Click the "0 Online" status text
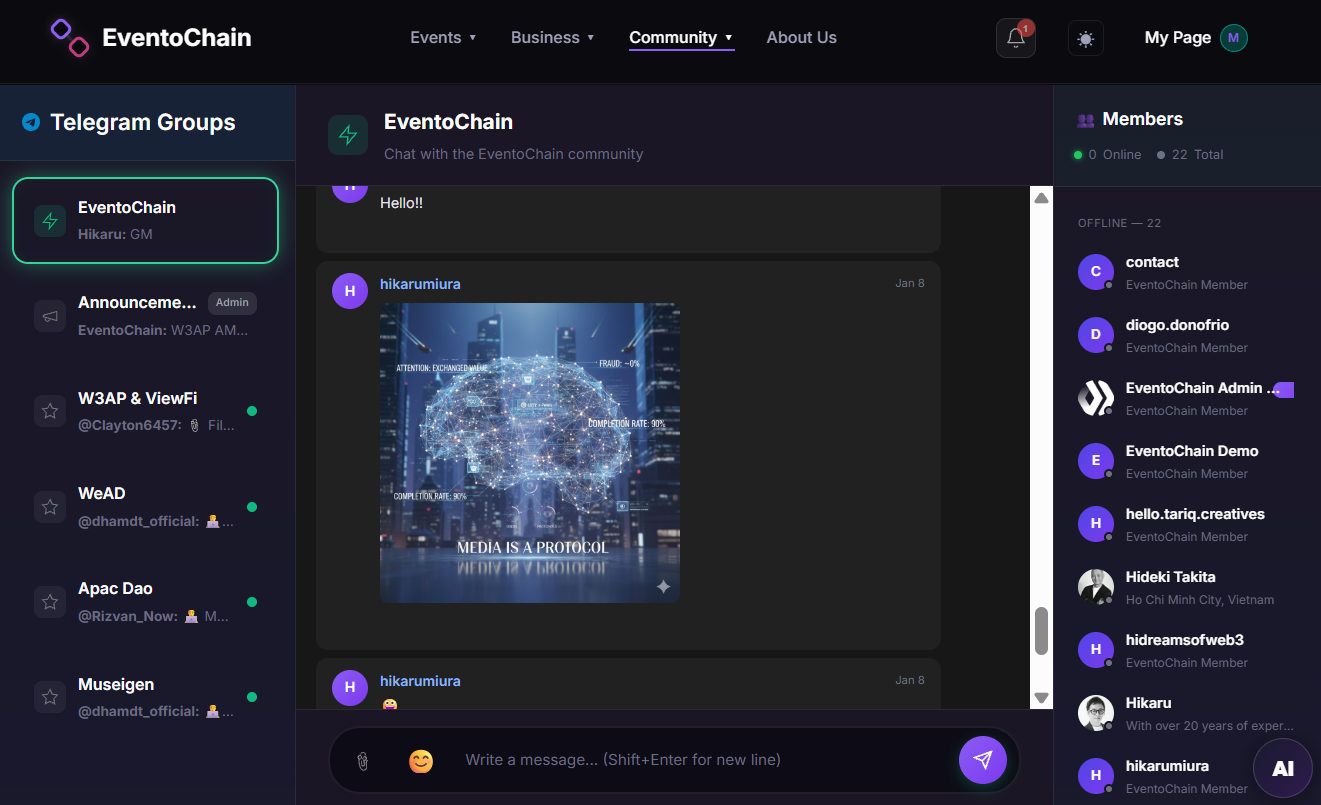The height and width of the screenshot is (805, 1321). point(1114,155)
